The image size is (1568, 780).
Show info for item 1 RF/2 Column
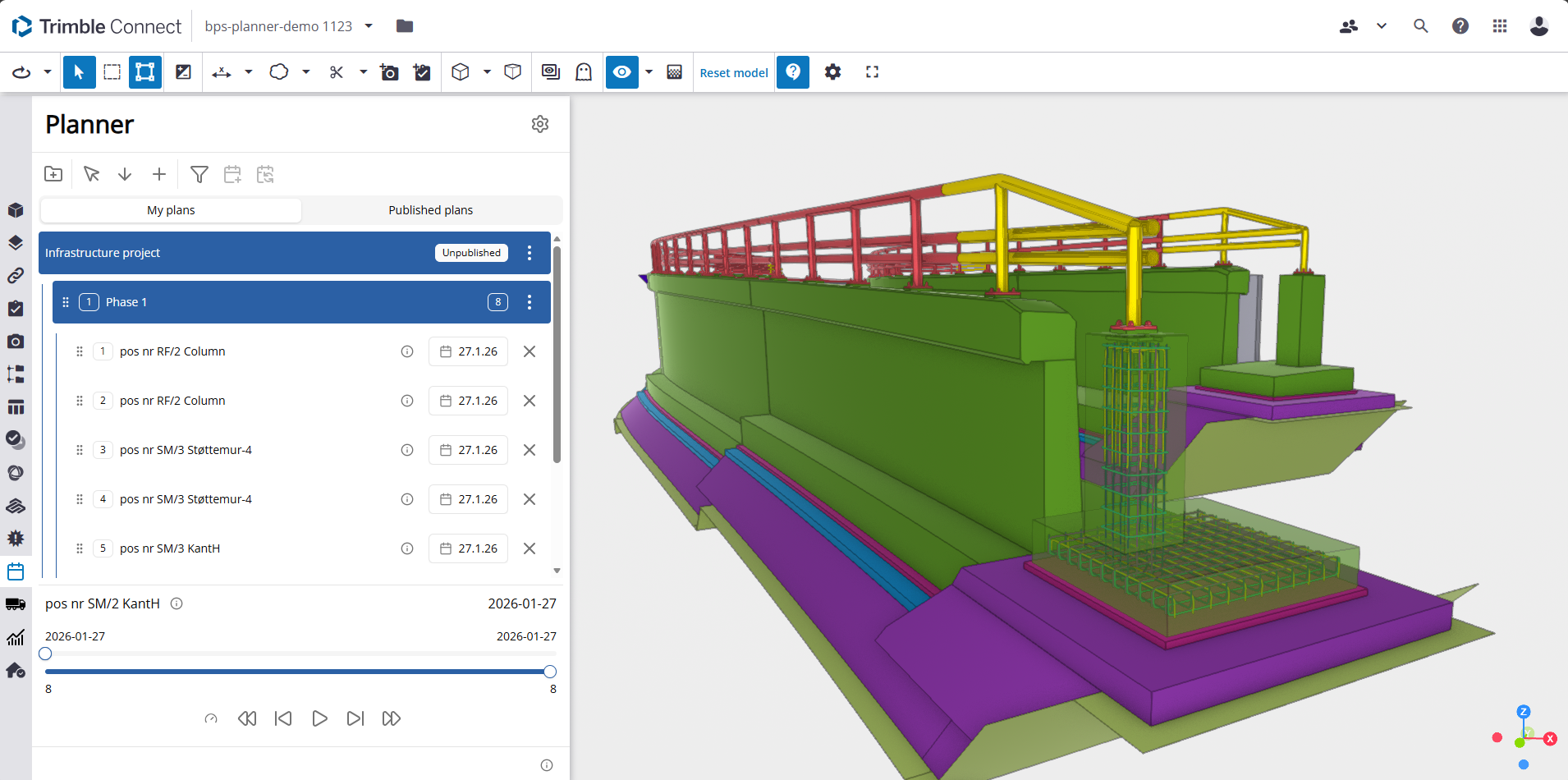click(407, 351)
